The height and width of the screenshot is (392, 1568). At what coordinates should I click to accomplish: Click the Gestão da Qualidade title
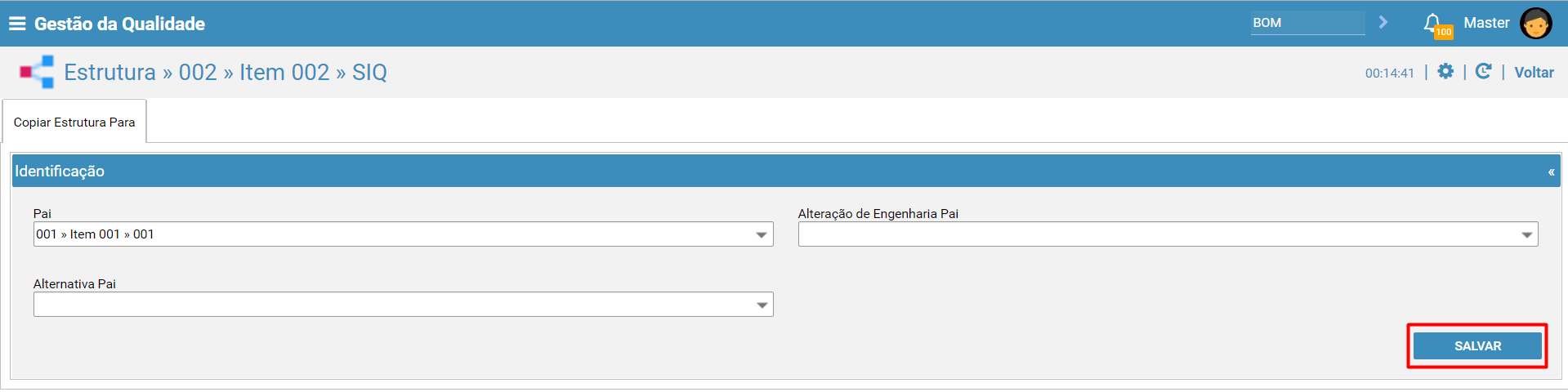click(119, 24)
